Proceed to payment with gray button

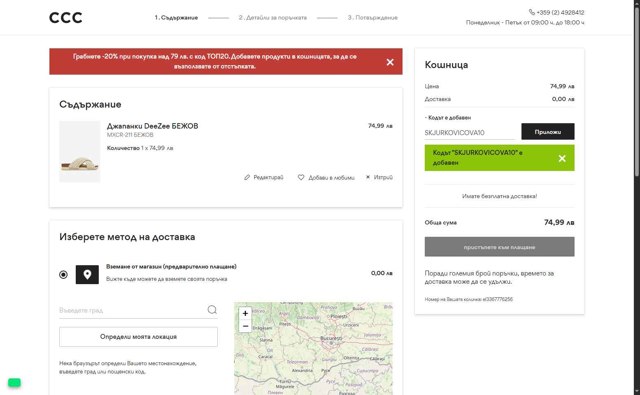coord(499,247)
